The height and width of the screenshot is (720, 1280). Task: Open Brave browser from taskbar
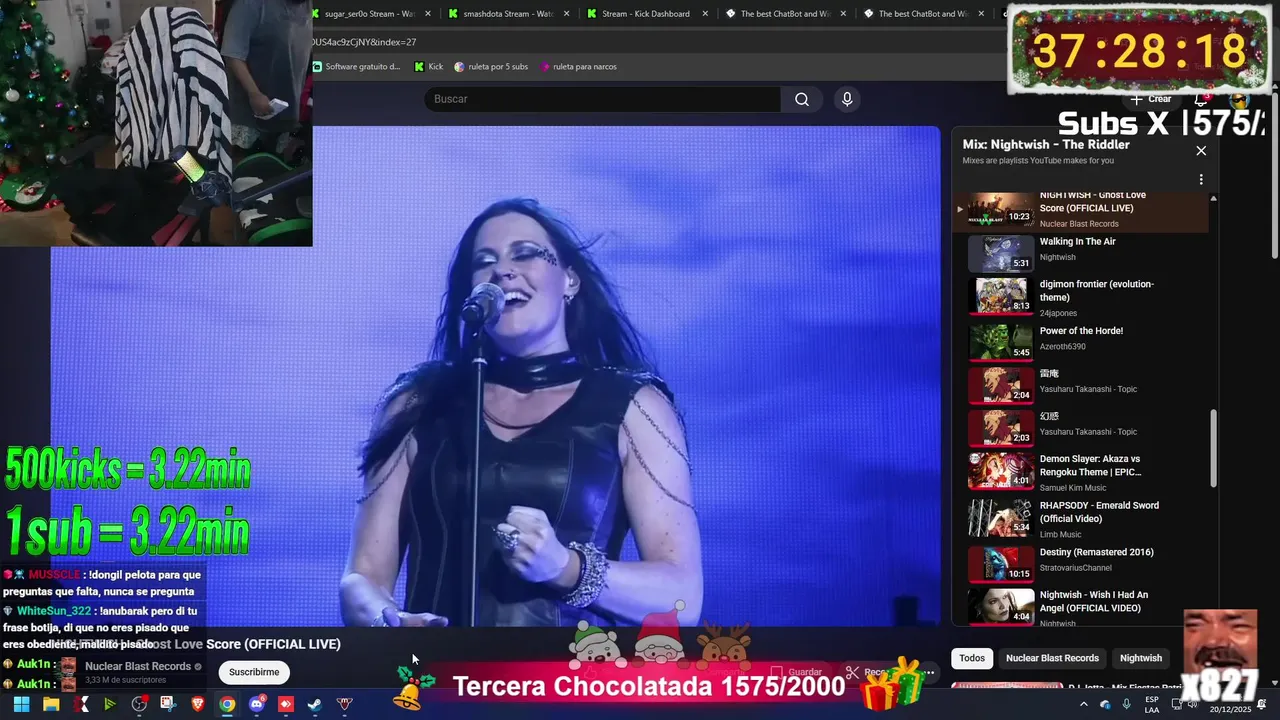198,704
